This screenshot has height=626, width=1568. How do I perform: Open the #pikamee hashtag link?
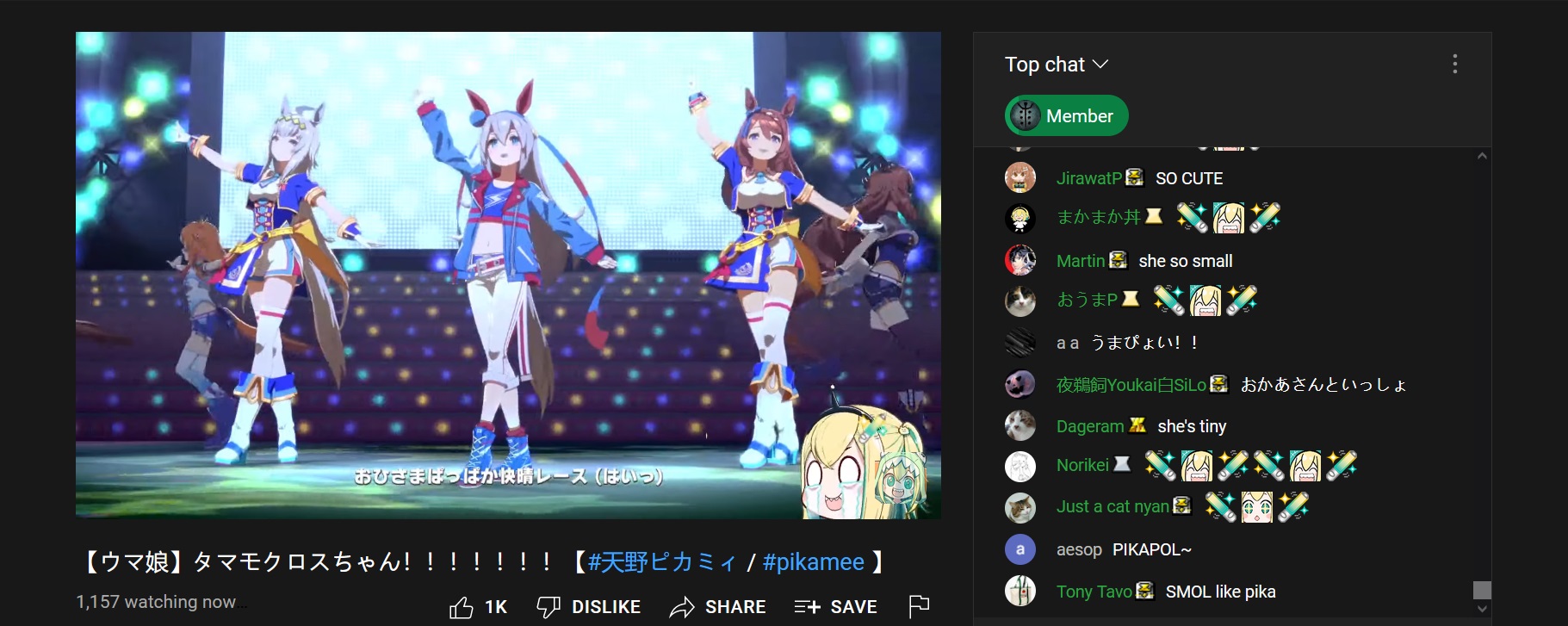point(814,562)
